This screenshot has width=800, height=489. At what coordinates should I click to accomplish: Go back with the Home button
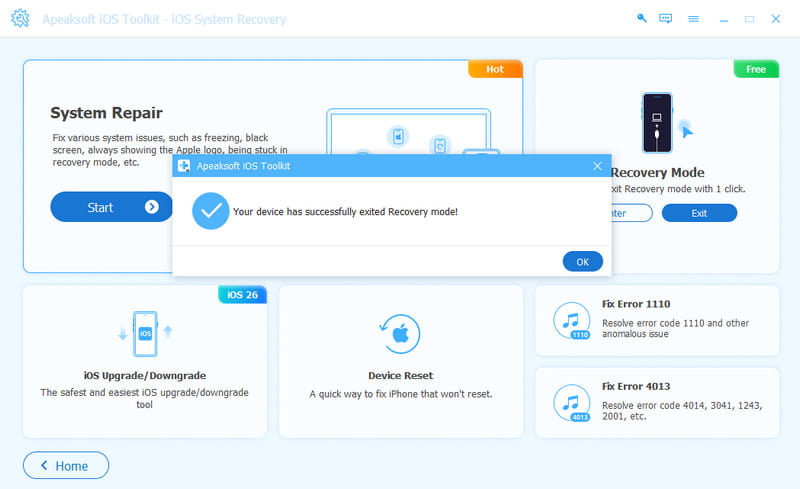(66, 466)
